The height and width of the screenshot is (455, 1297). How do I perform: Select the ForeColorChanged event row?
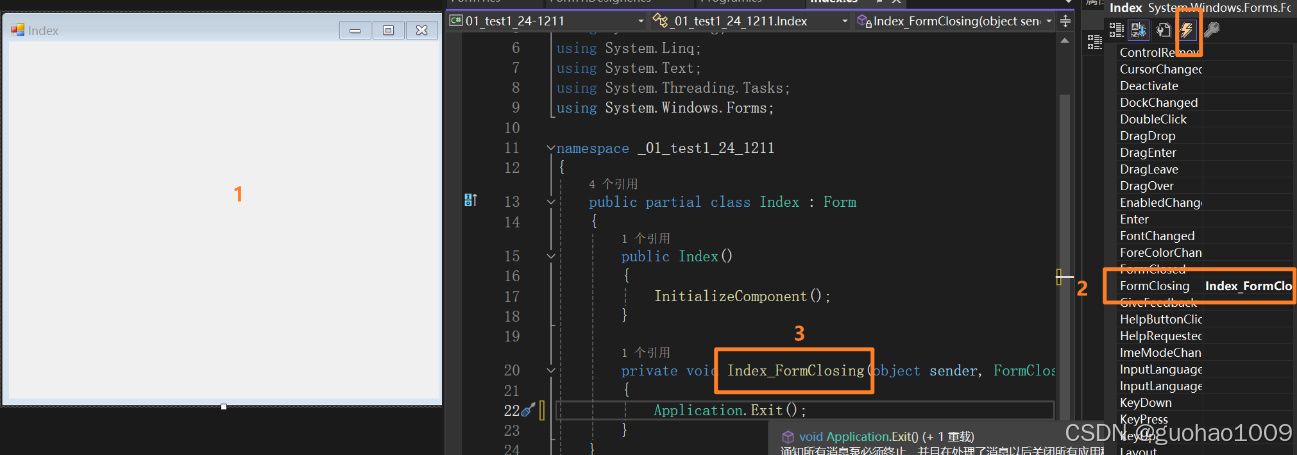point(1205,253)
